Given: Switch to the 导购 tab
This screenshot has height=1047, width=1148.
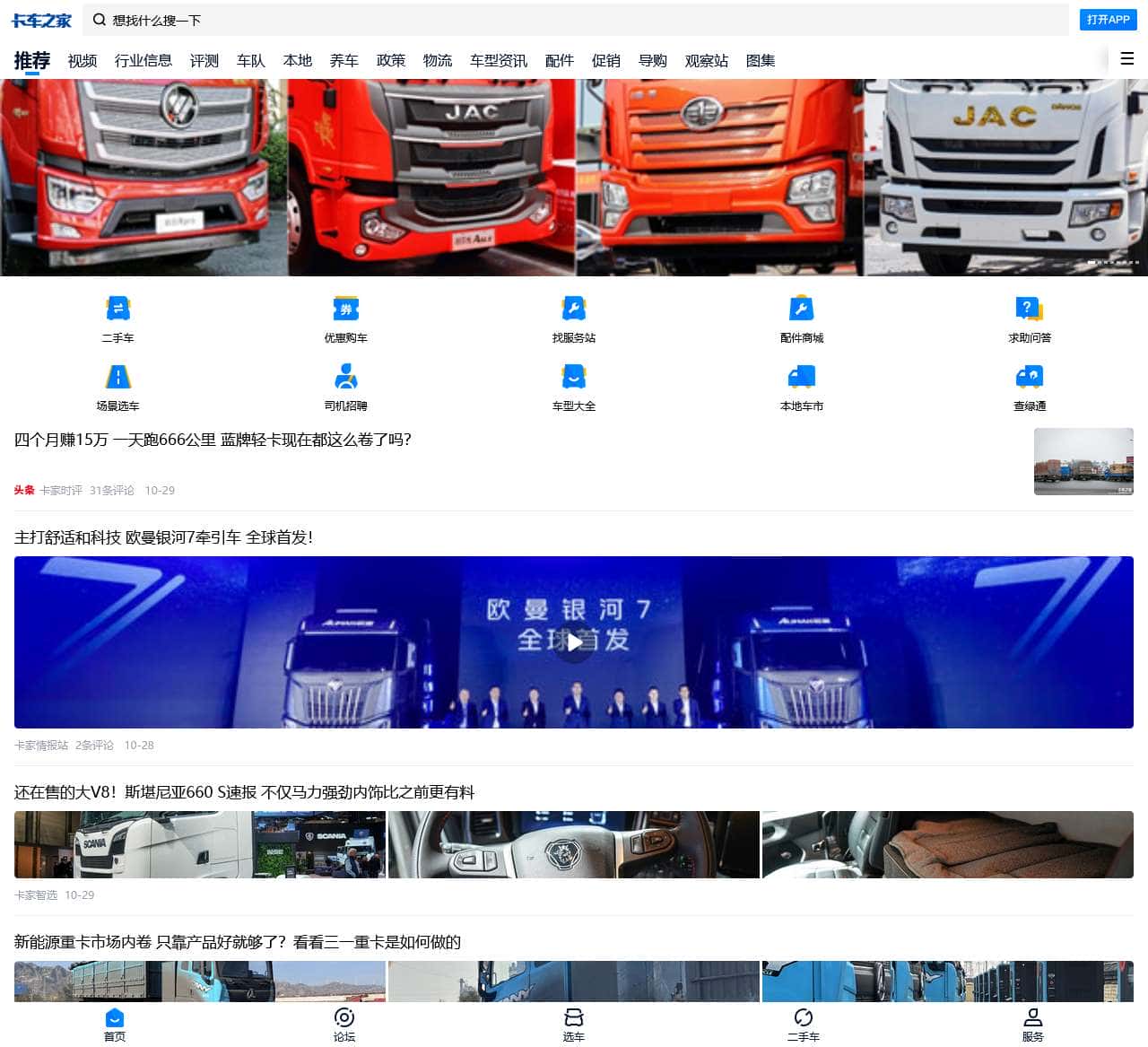Looking at the screenshot, I should tap(653, 60).
